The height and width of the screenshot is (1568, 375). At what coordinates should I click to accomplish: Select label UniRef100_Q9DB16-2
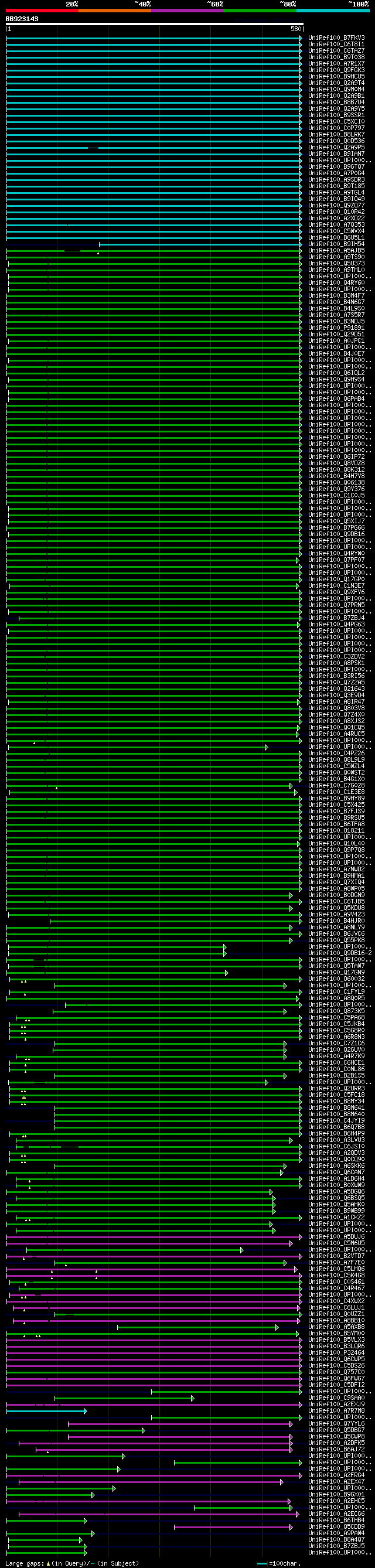pyautogui.click(x=340, y=954)
